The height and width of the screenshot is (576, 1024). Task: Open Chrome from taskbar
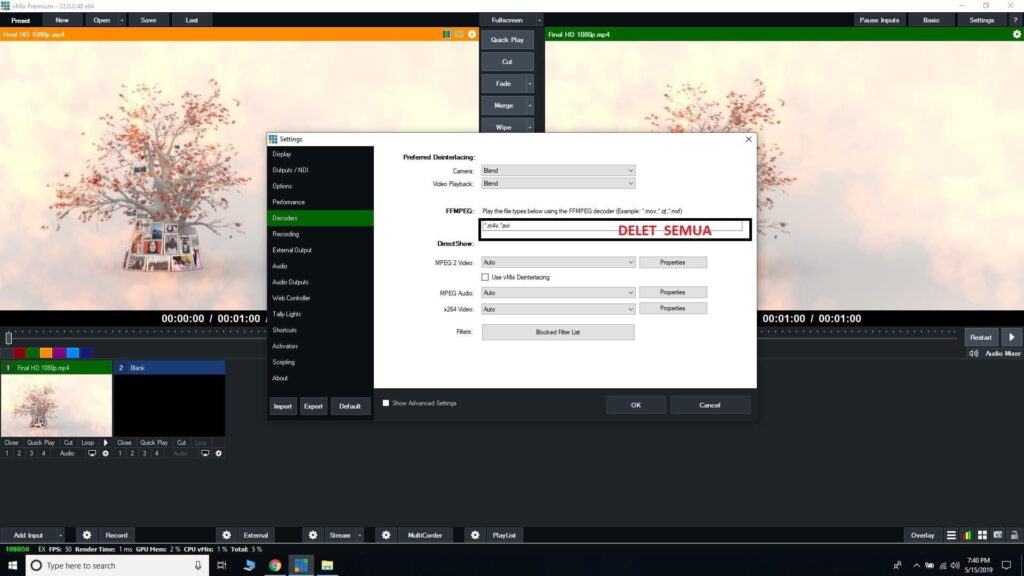click(275, 566)
